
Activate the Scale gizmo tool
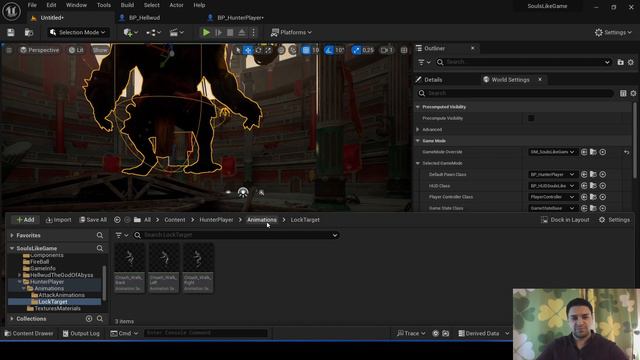click(x=268, y=50)
